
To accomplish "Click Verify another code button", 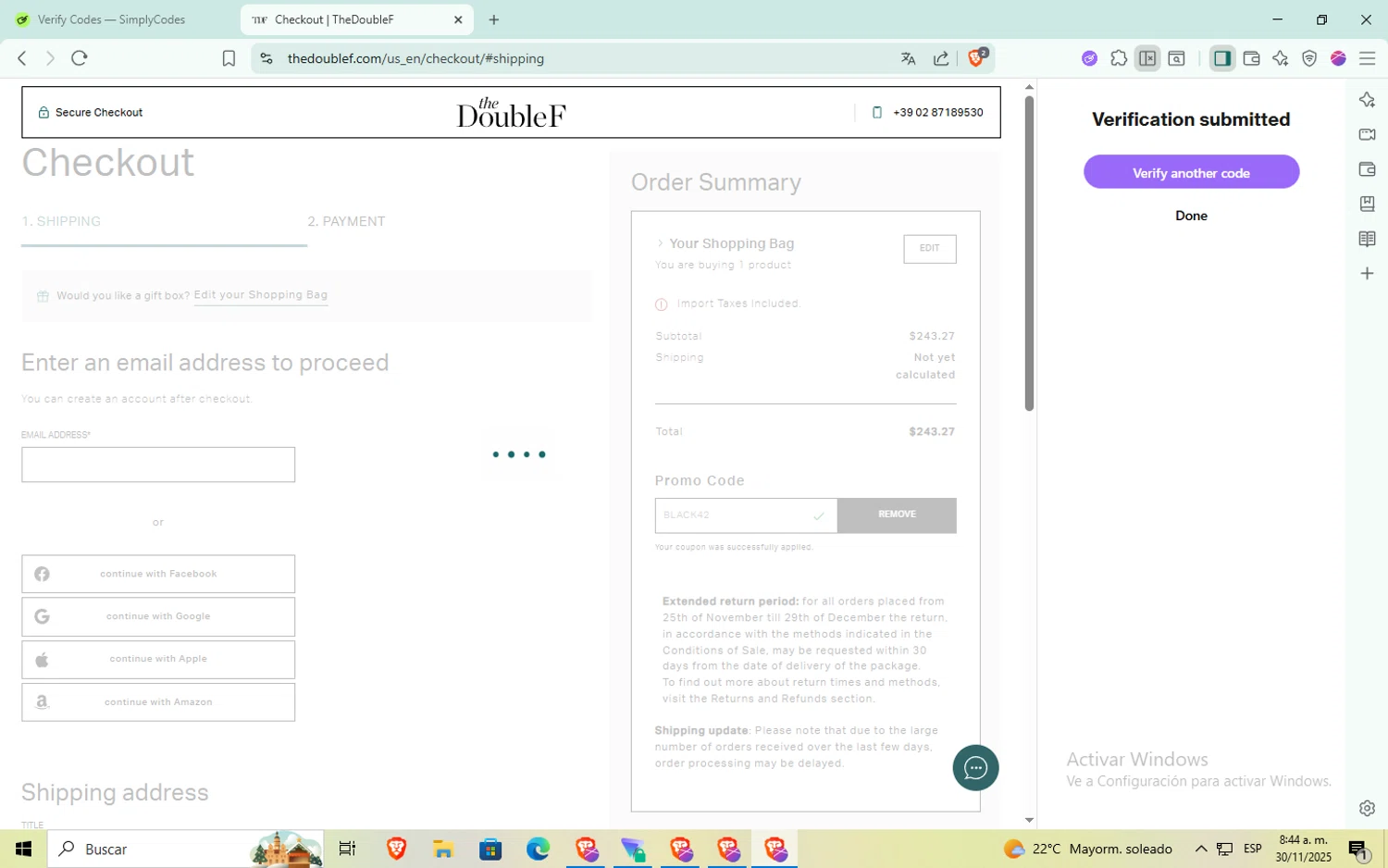I will pos(1191,172).
